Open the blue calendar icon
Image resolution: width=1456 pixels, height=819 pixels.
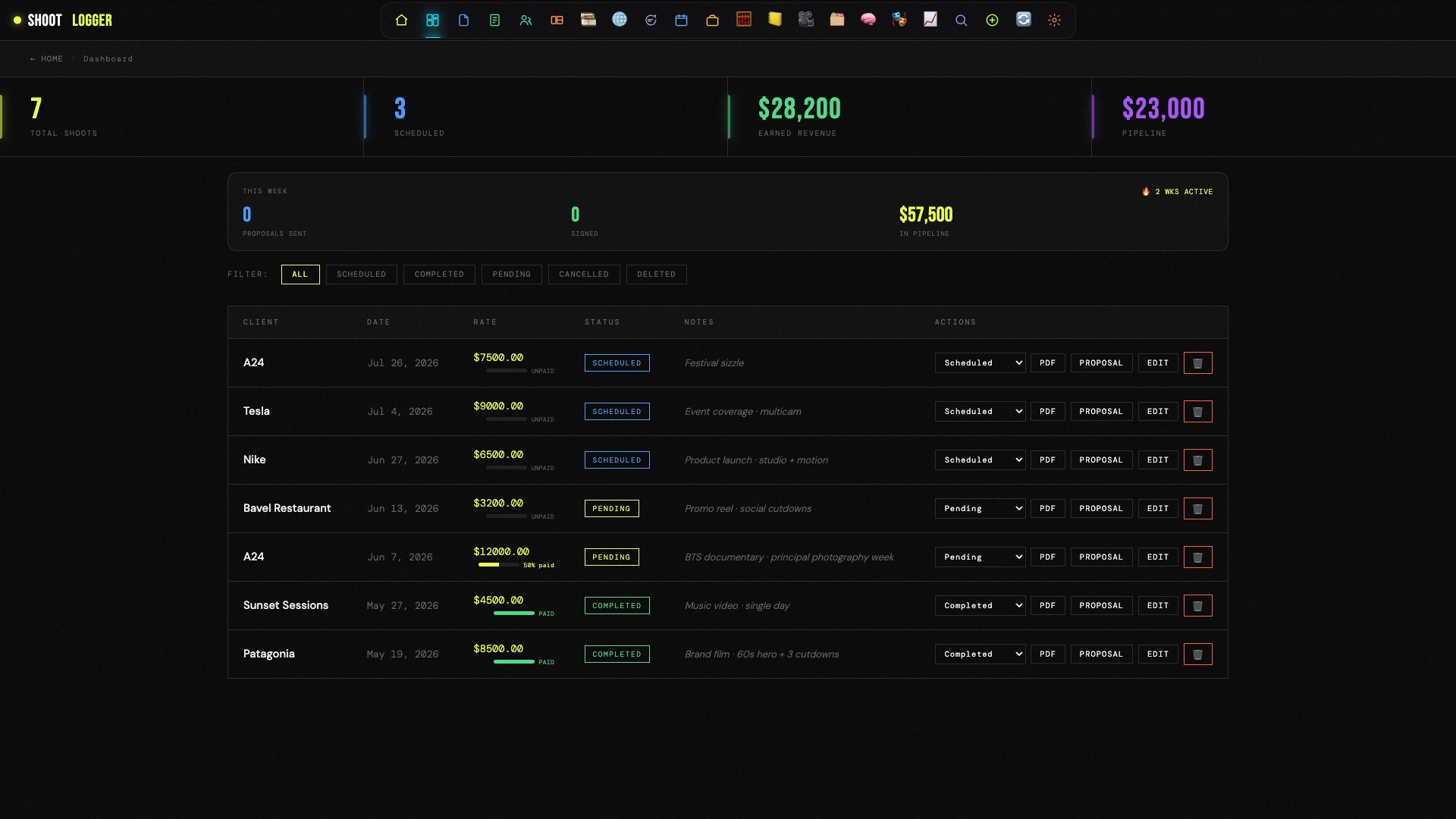(x=681, y=20)
